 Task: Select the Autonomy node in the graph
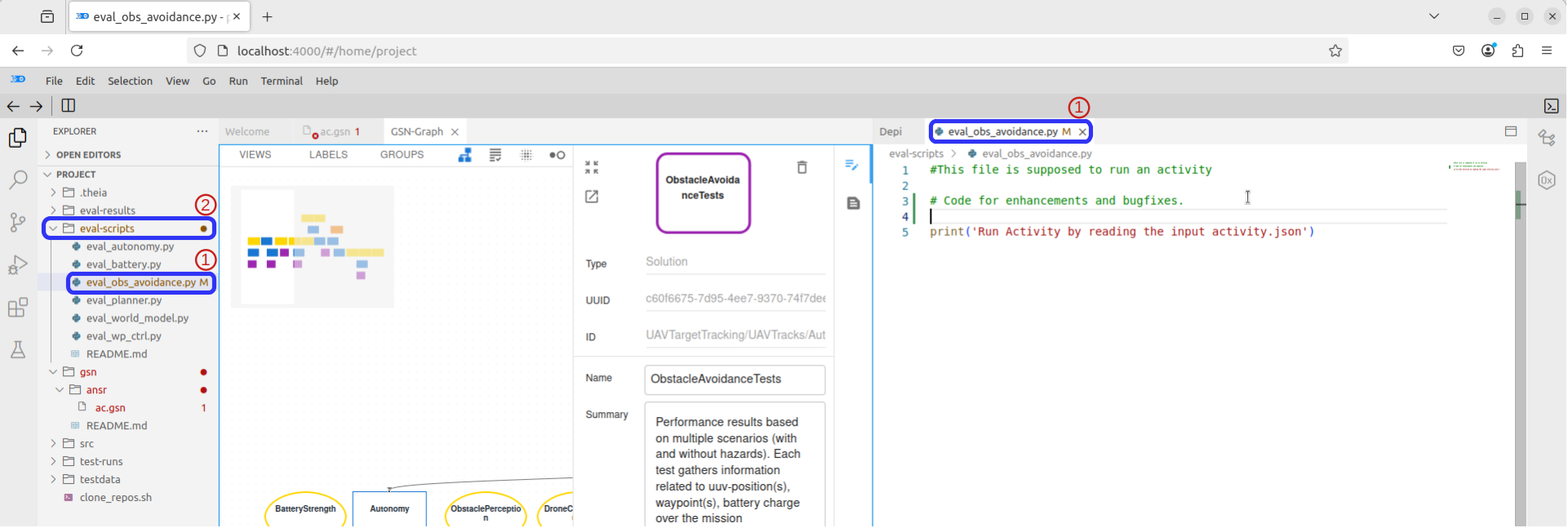click(x=389, y=509)
